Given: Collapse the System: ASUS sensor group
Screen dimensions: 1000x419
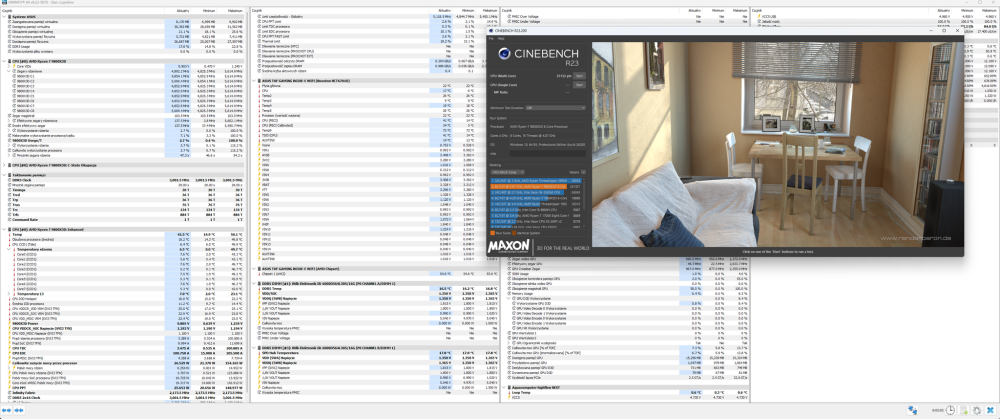Looking at the screenshot, I should 3,17.
